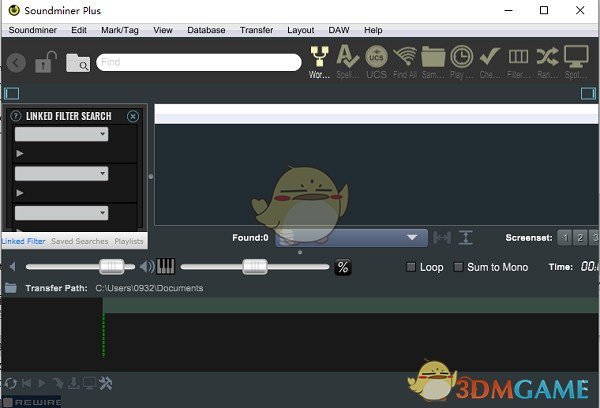
Task: Click the Filter columns toolbar icon
Action: (518, 62)
